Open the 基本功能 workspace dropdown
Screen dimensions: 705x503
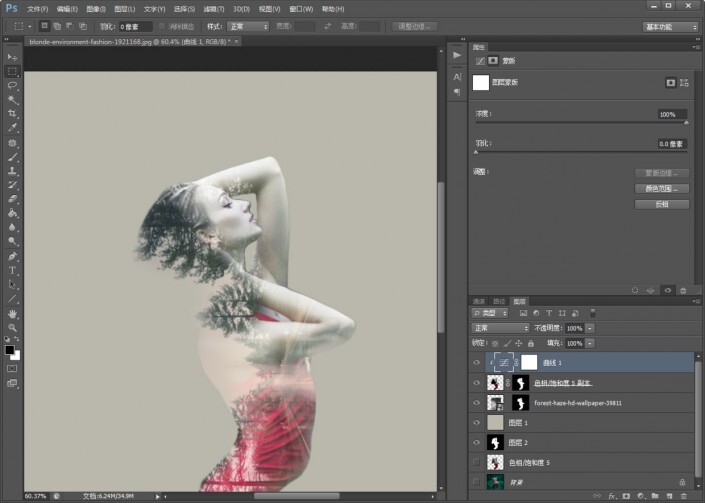pyautogui.click(x=670, y=26)
